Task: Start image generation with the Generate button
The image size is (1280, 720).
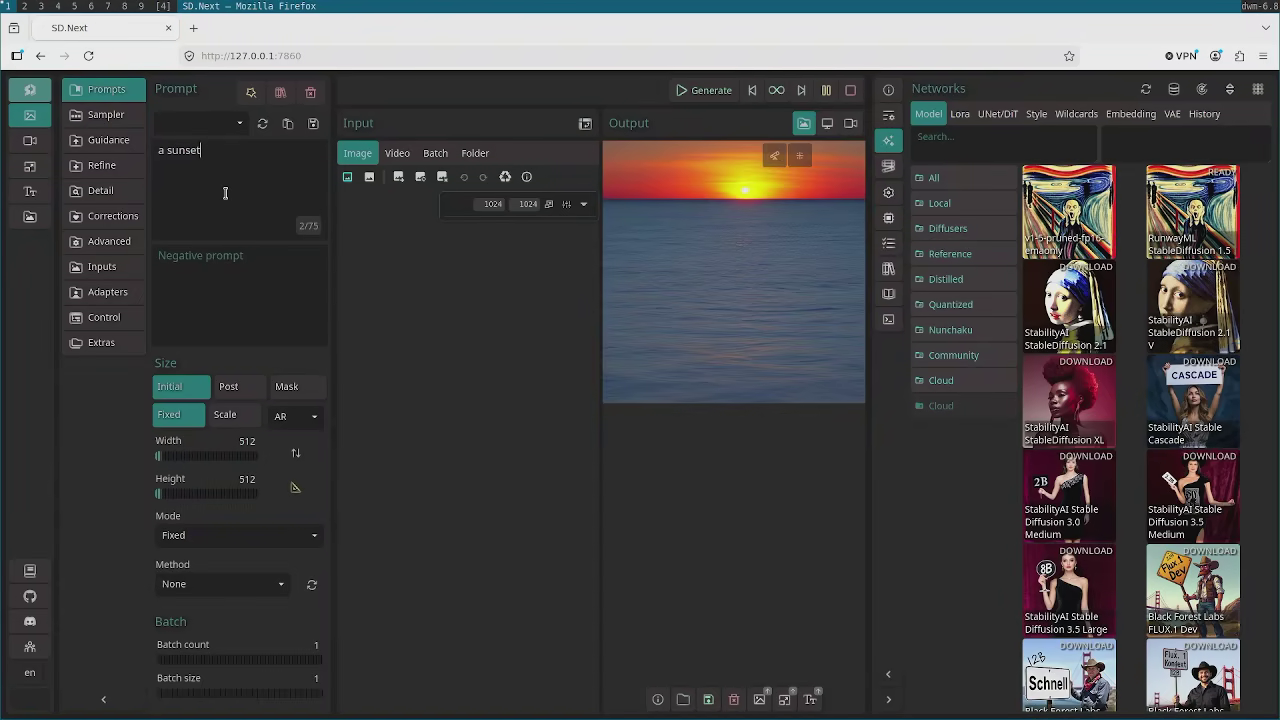Action: pos(704,90)
